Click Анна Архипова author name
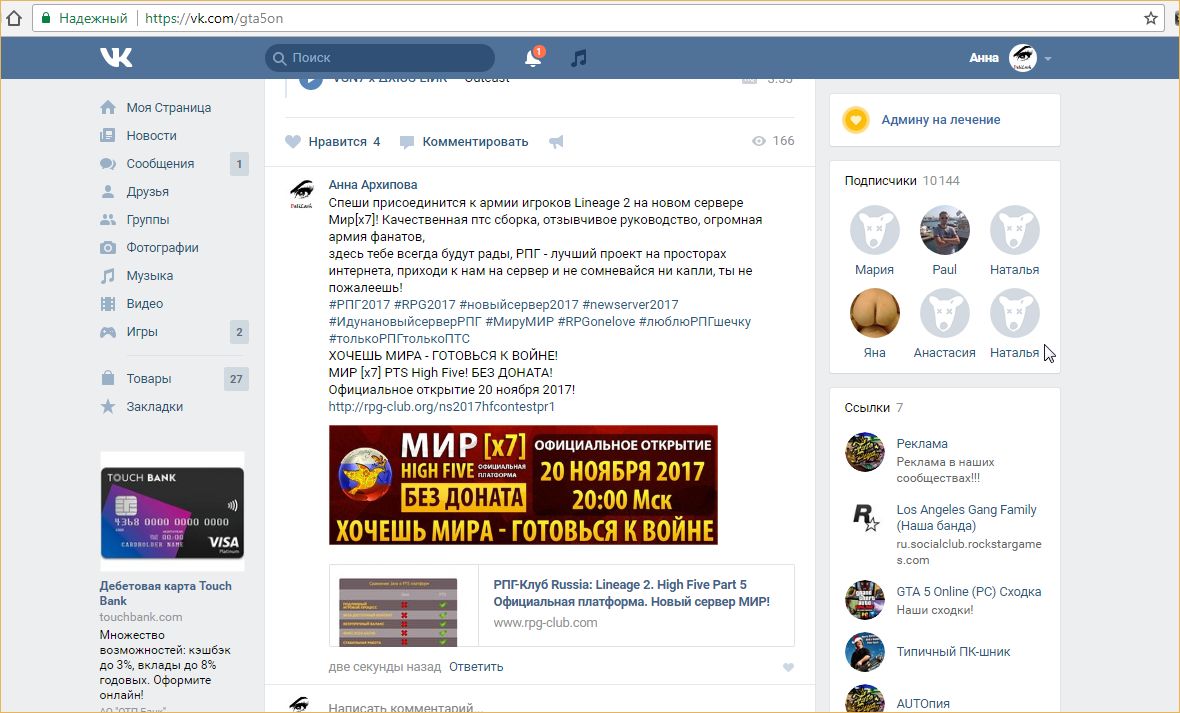The height and width of the screenshot is (713, 1180). [x=373, y=184]
